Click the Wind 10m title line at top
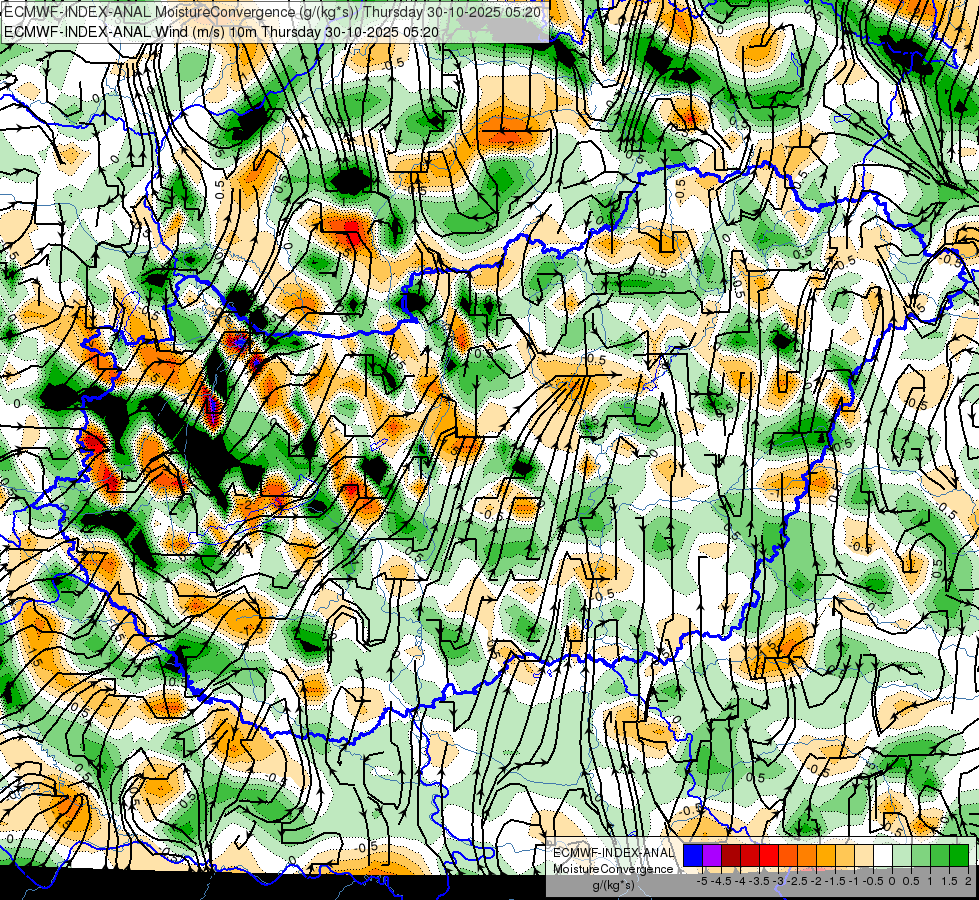 tap(221, 31)
